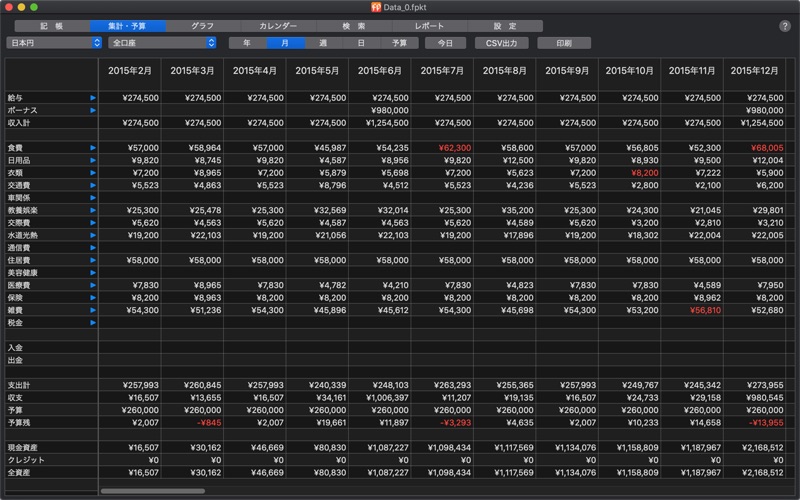Open the グラフ tab
Screen dimensions: 800x500
pyautogui.click(x=203, y=26)
